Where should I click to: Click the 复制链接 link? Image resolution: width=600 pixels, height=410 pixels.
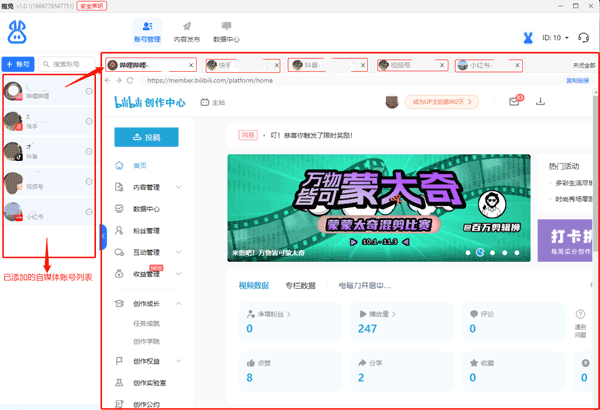[x=577, y=81]
